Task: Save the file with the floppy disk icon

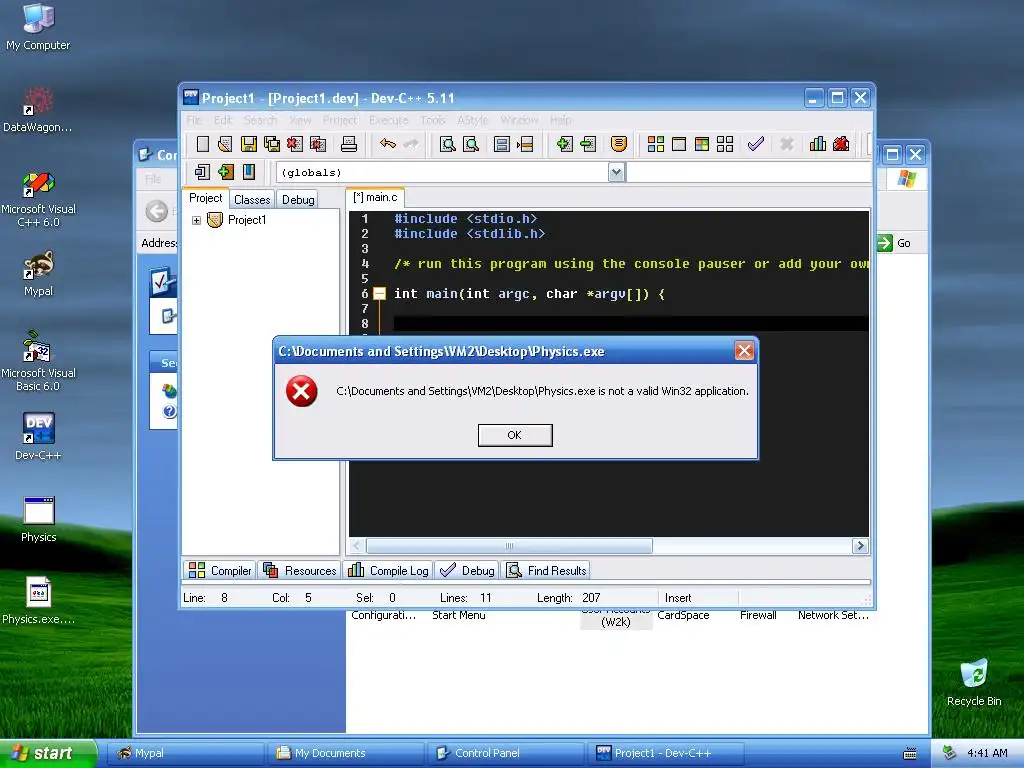Action: point(248,144)
